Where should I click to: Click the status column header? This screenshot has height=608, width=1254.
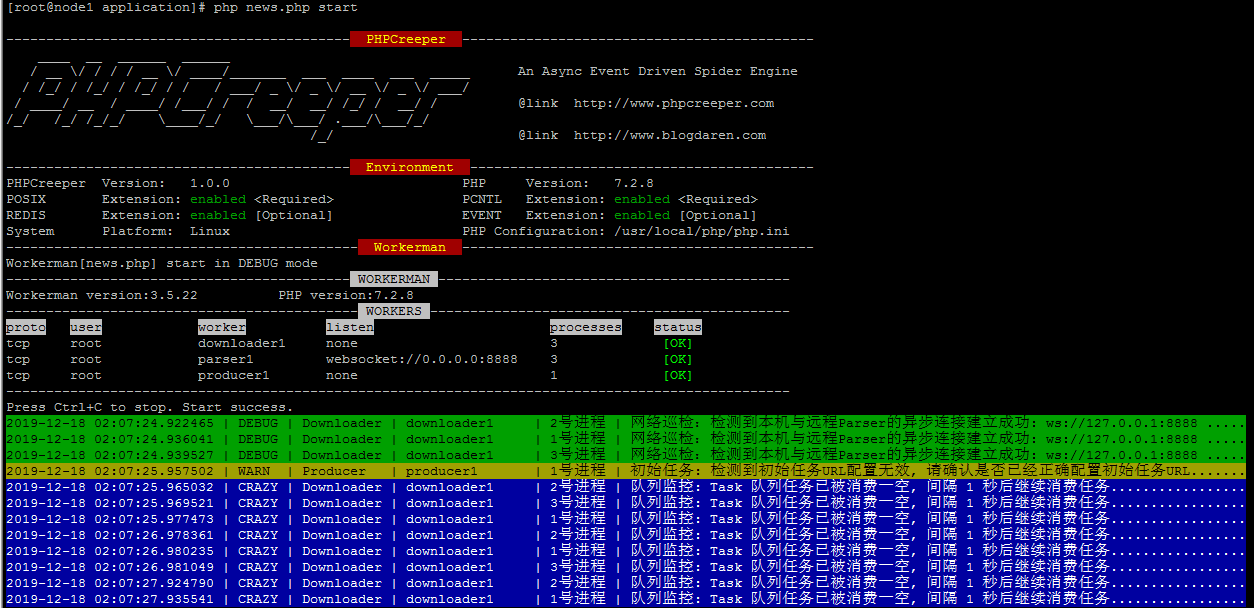pyautogui.click(x=677, y=327)
